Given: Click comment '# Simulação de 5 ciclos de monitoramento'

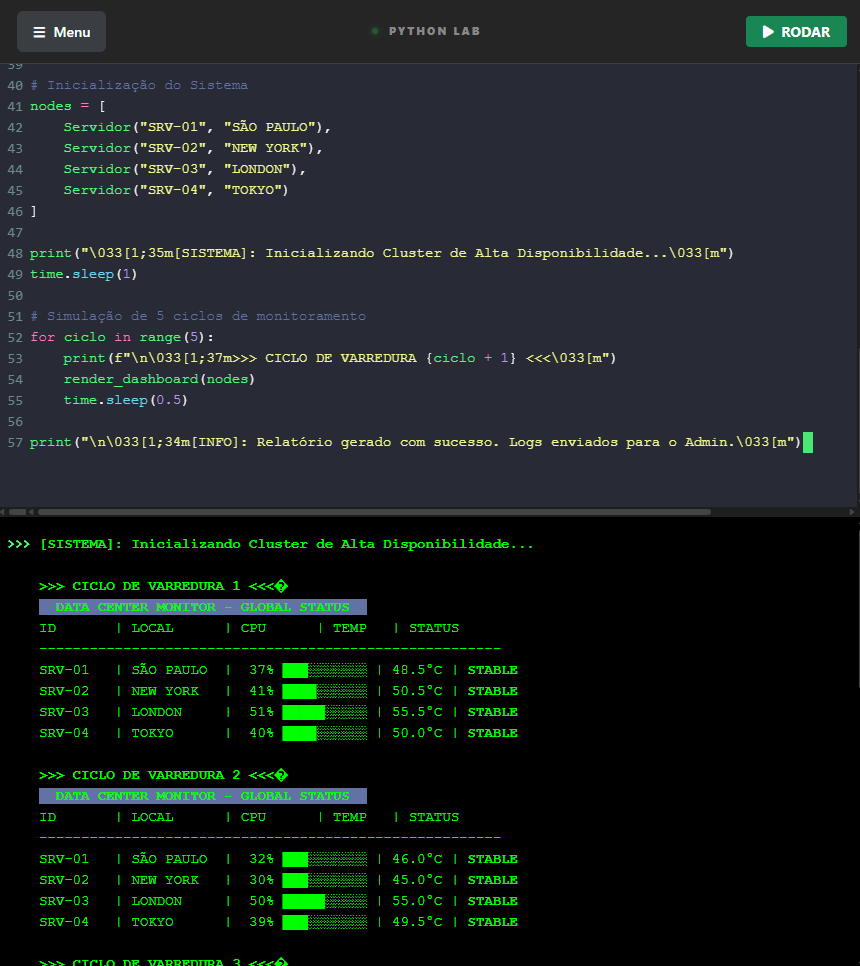Looking at the screenshot, I should pos(198,316).
